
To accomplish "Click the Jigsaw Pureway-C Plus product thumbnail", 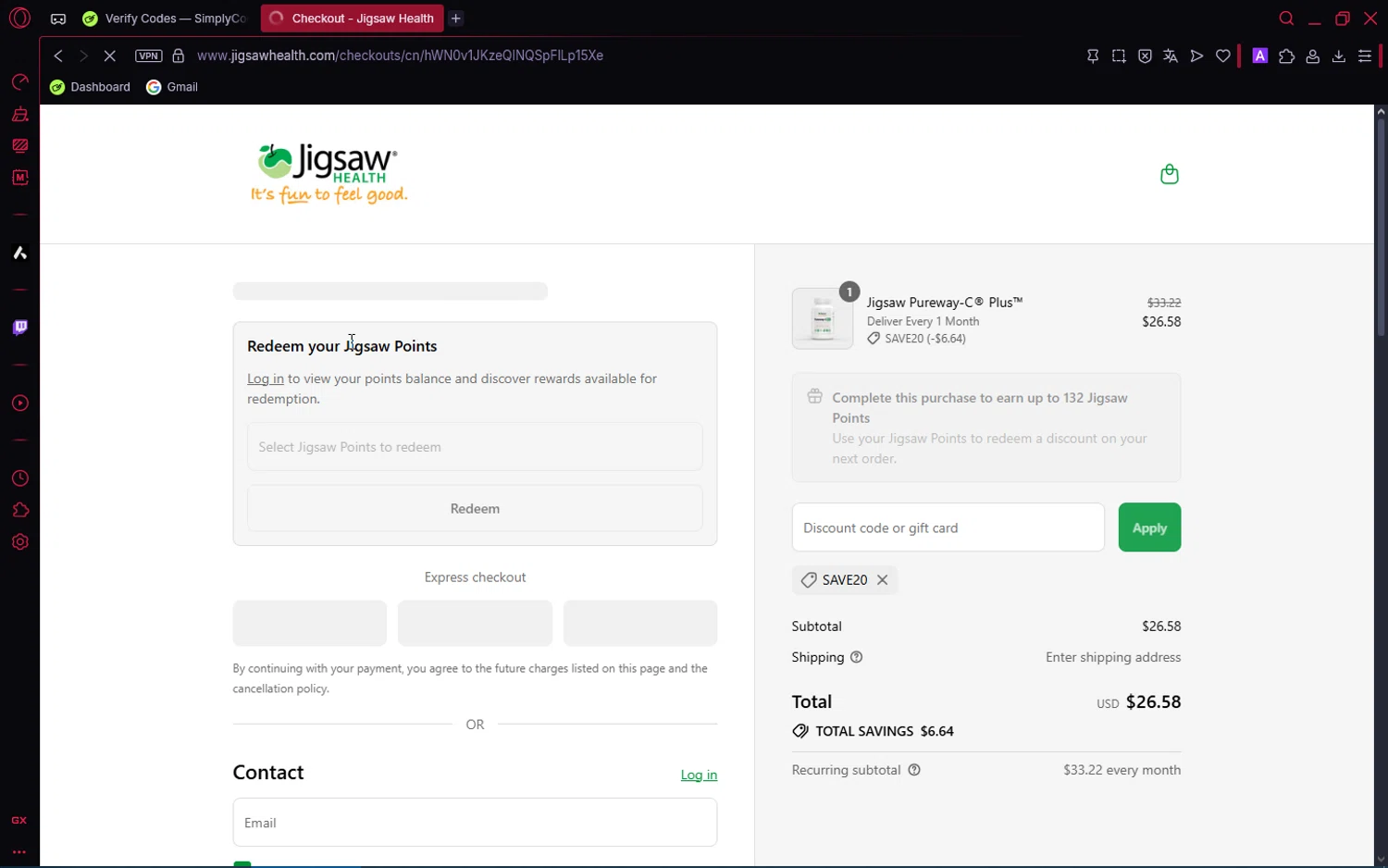I will click(823, 318).
